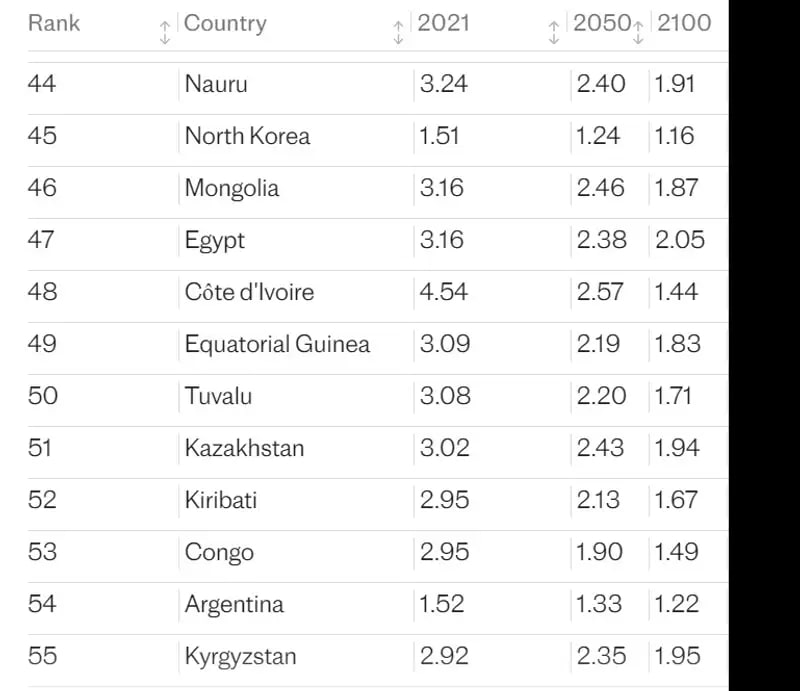Select the Nauru country cell
This screenshot has width=800, height=691.
(x=216, y=84)
